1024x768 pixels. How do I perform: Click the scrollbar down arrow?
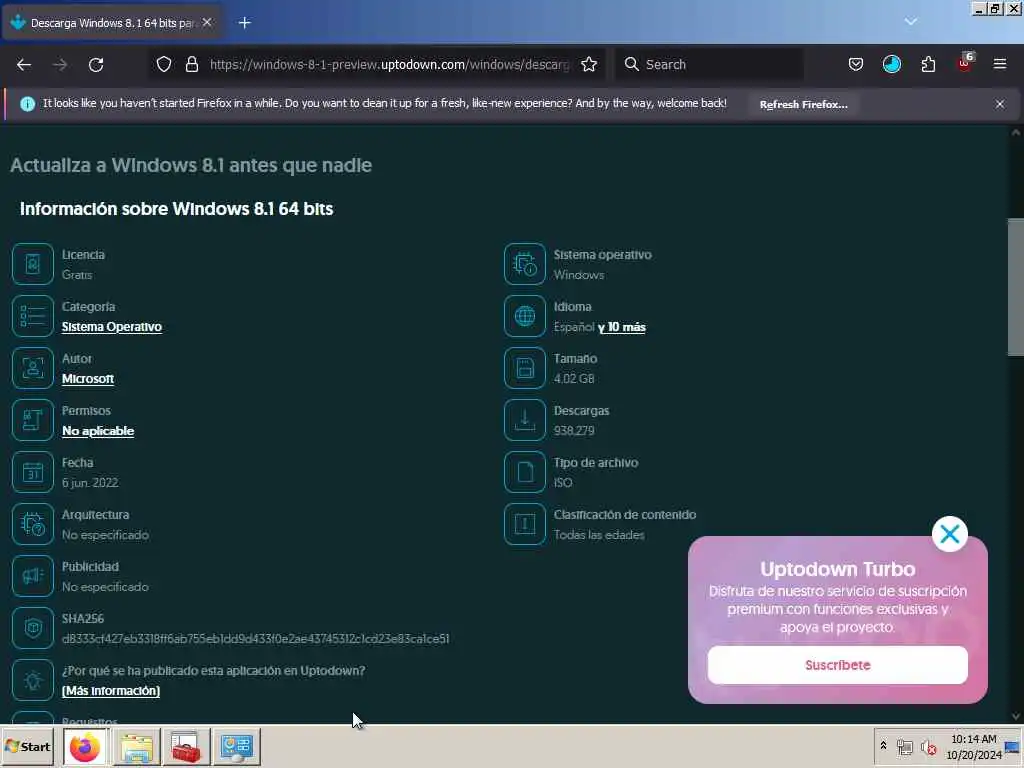tap(1016, 716)
